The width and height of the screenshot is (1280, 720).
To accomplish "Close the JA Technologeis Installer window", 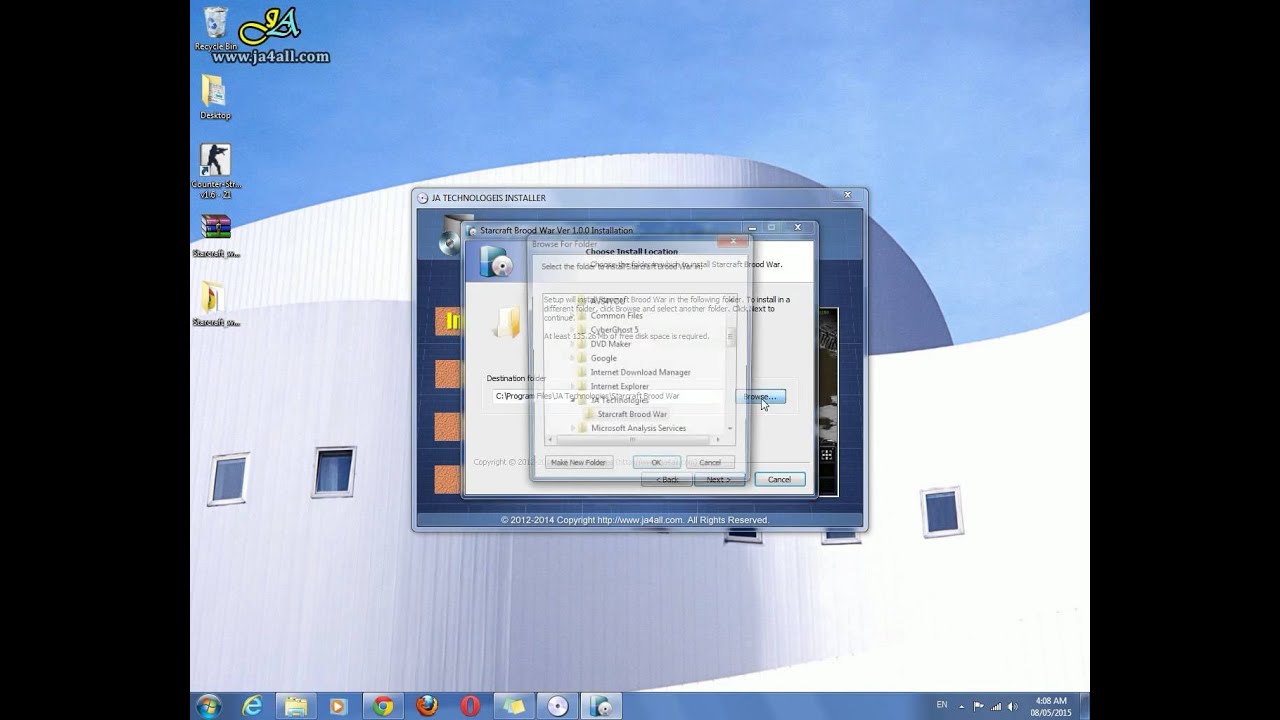I will pyautogui.click(x=847, y=195).
